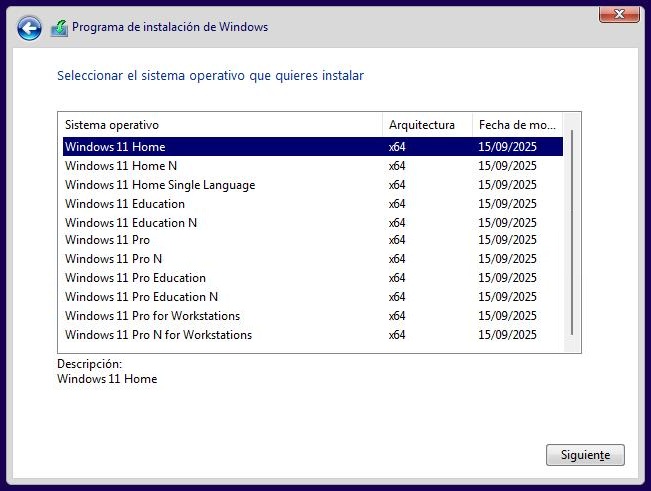Image resolution: width=651 pixels, height=491 pixels.
Task: Select Windows 11 Pro for Workstations
Action: point(313,316)
